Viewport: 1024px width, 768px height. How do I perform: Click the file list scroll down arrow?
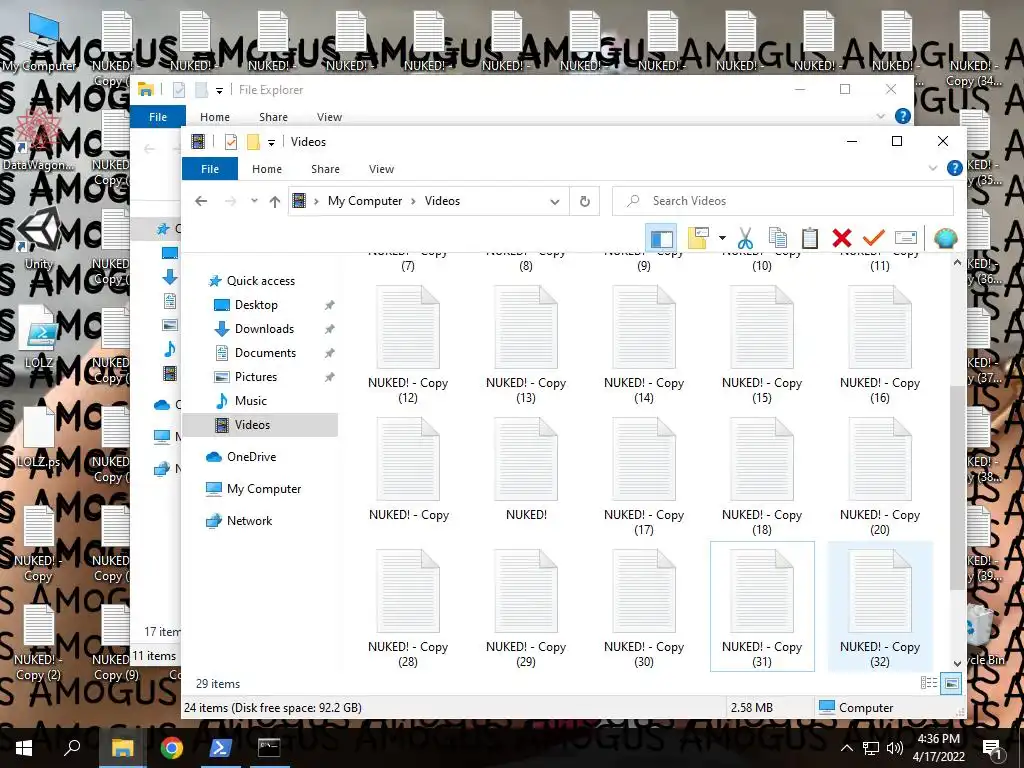(957, 664)
